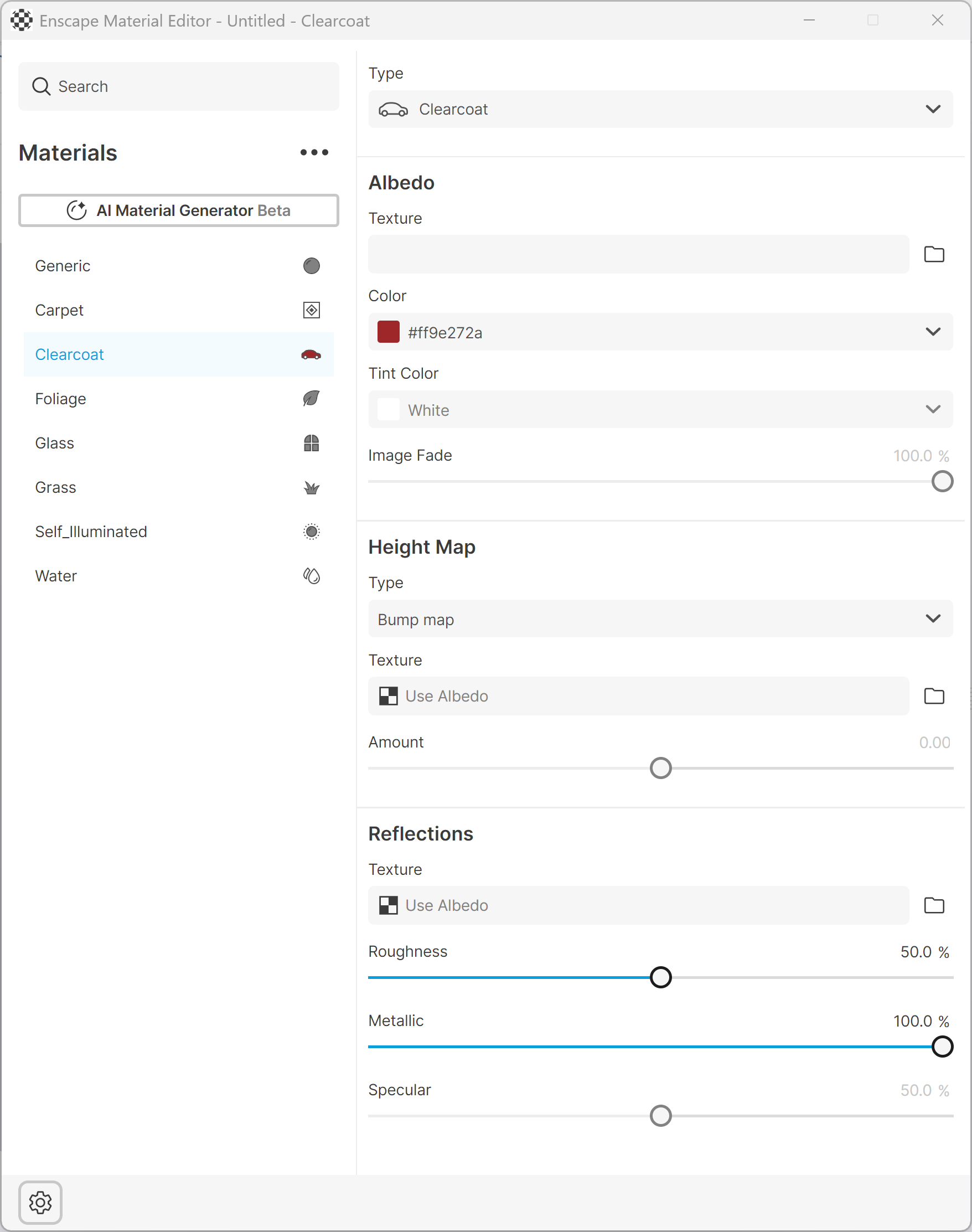Select the Carpet material
Viewport: 972px width, 1232px height.
178,310
